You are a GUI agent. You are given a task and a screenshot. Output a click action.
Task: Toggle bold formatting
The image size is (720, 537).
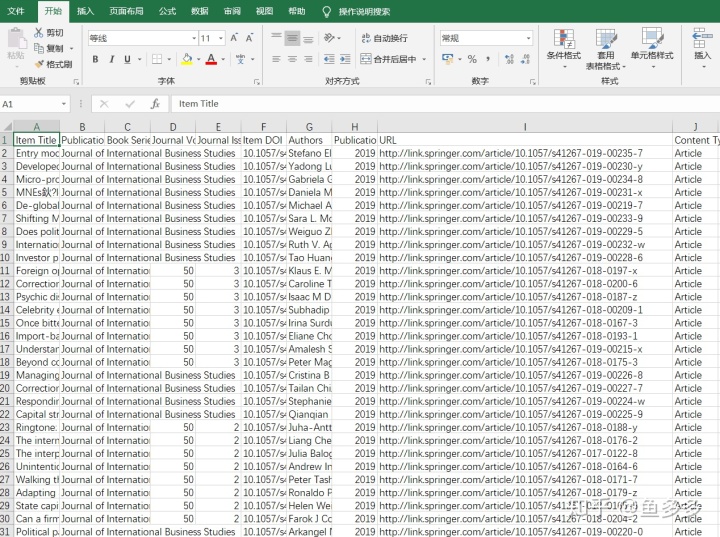[95, 59]
